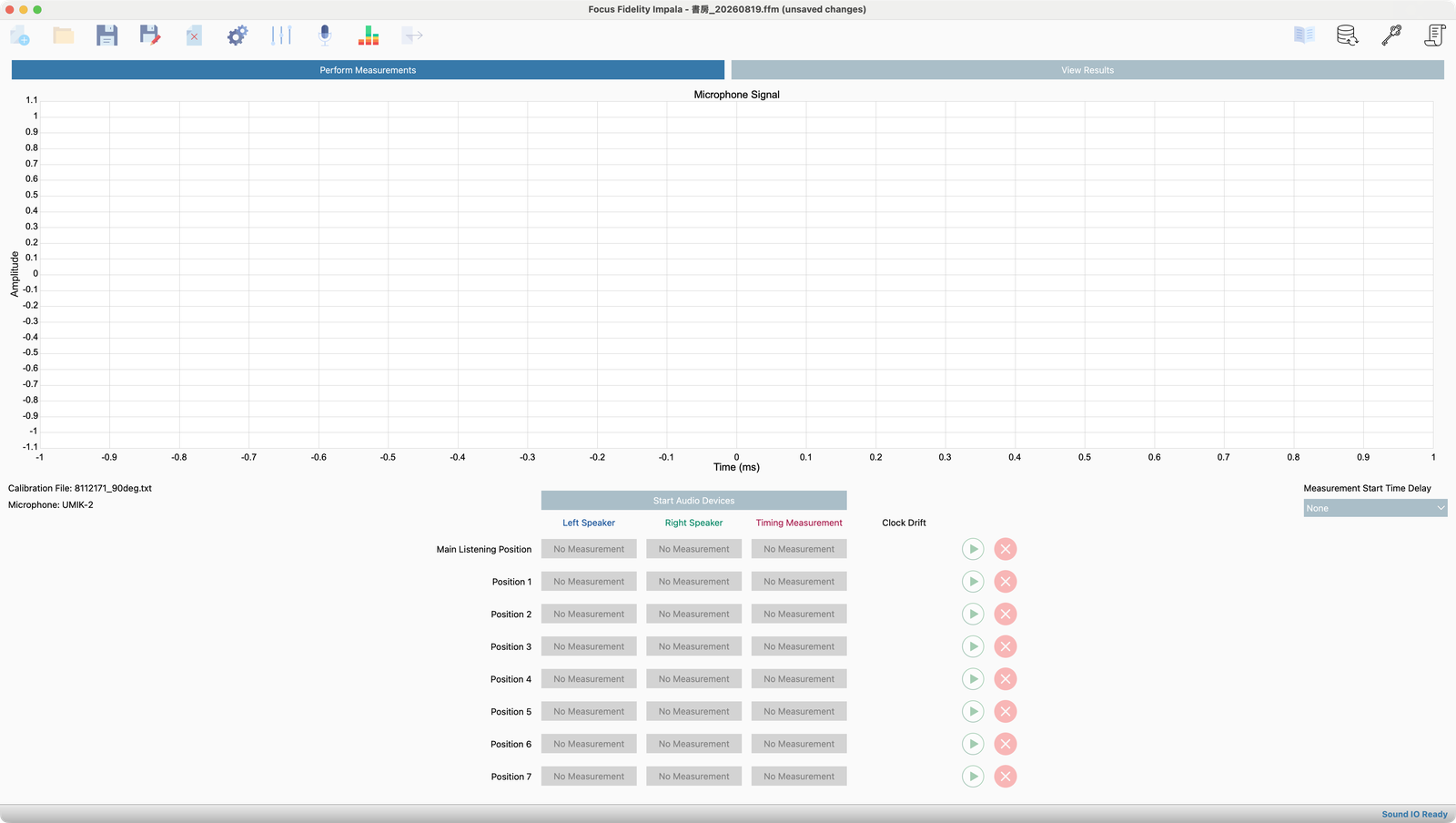This screenshot has height=823, width=1456.
Task: Close project via the document-with-X icon
Action: (x=194, y=36)
